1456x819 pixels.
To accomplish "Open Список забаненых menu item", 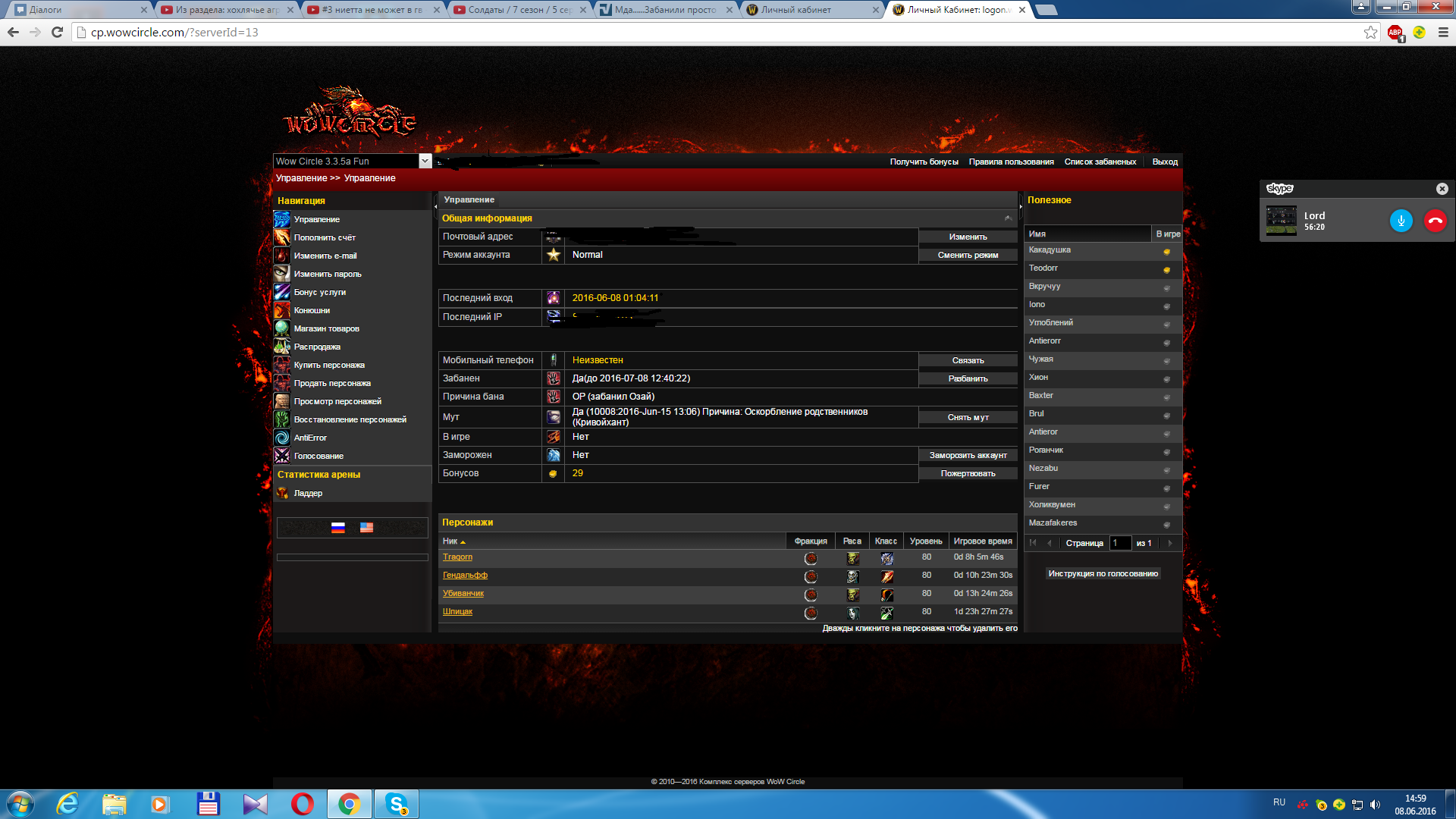I will click(x=1100, y=162).
